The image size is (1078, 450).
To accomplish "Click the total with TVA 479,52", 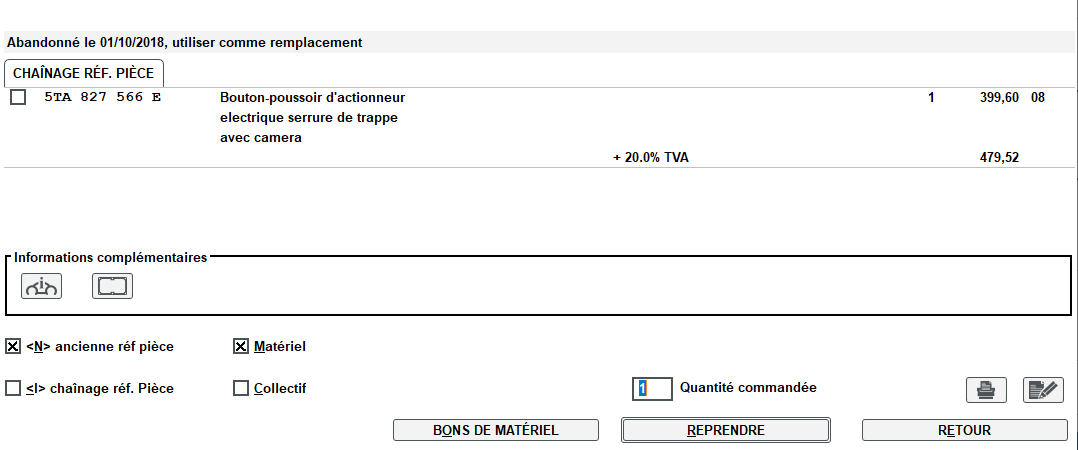I will (999, 158).
